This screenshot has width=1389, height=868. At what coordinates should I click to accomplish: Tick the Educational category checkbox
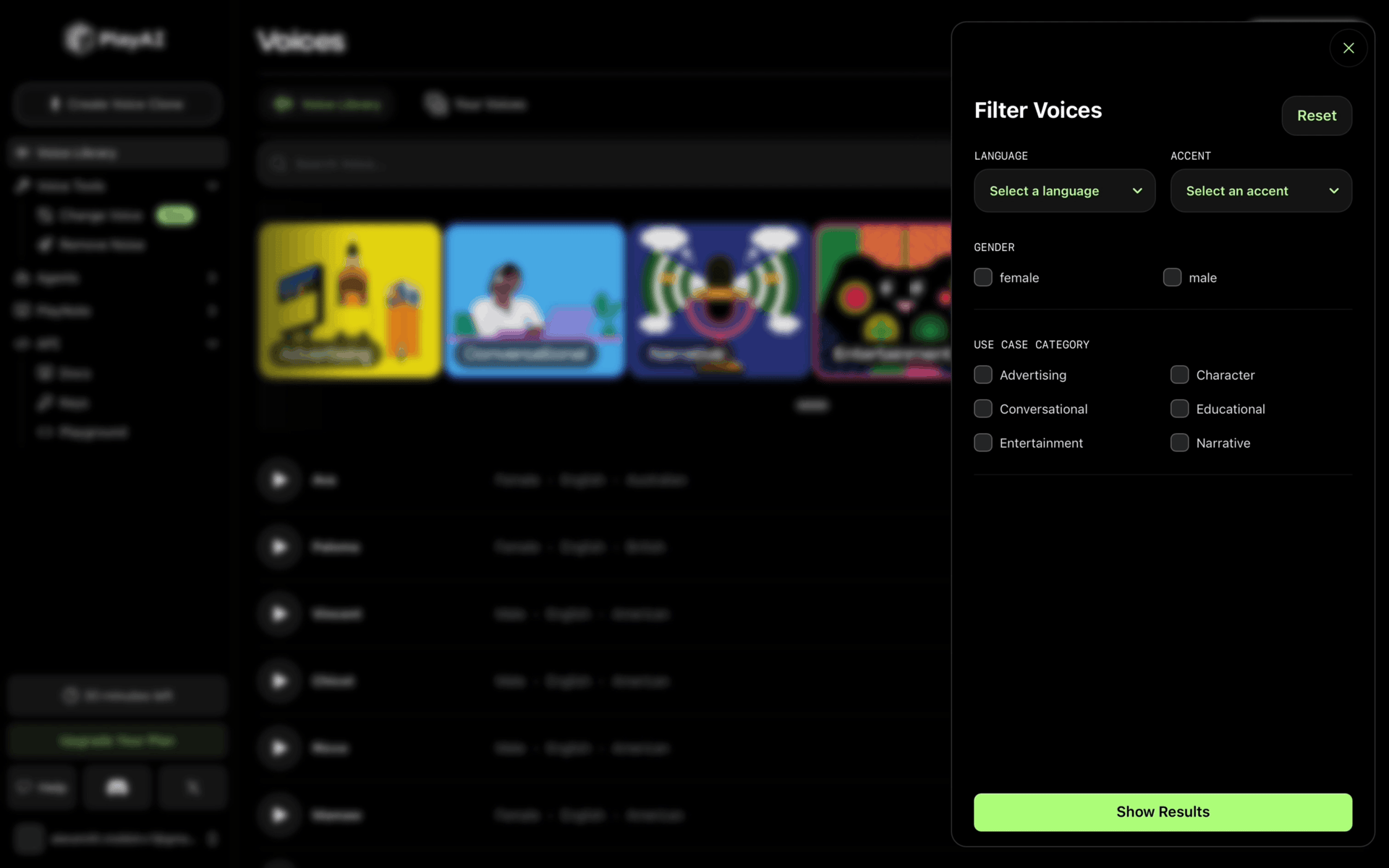point(1179,409)
